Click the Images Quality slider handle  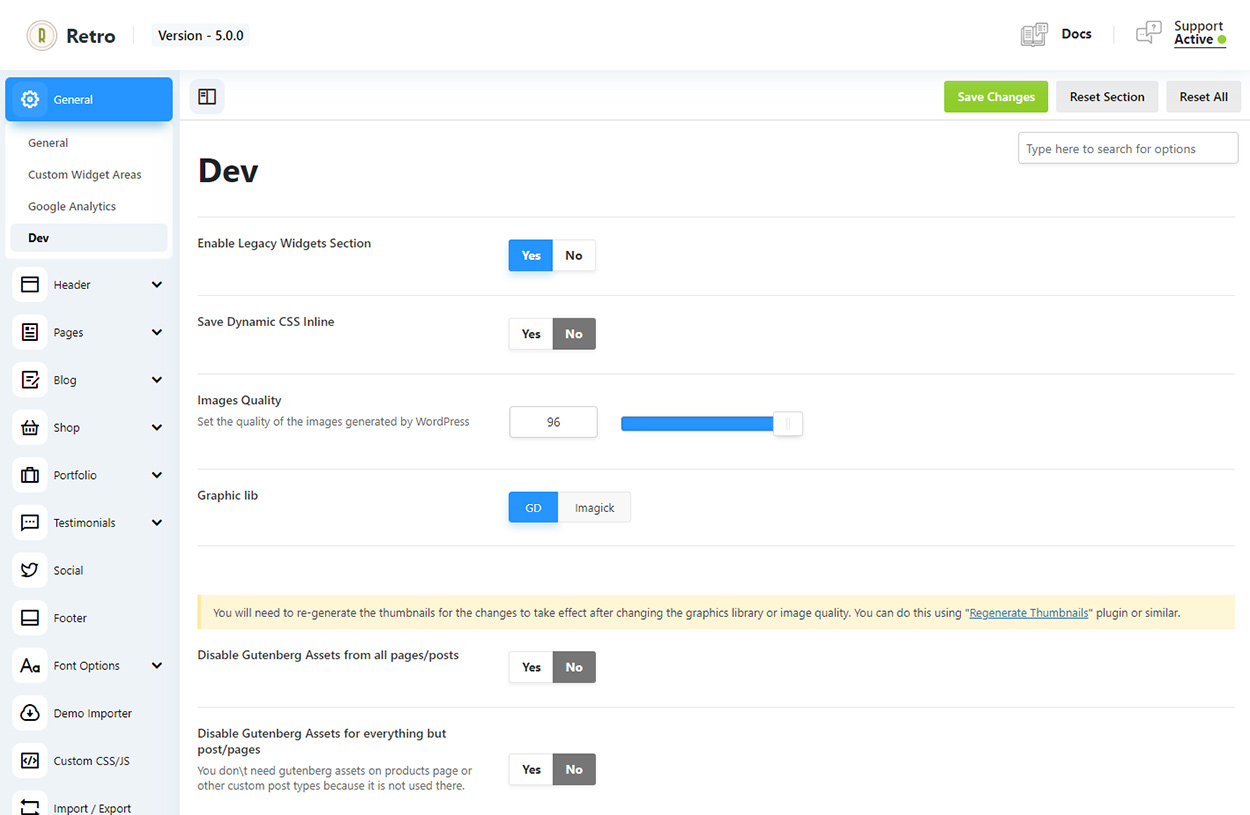pyautogui.click(x=788, y=424)
